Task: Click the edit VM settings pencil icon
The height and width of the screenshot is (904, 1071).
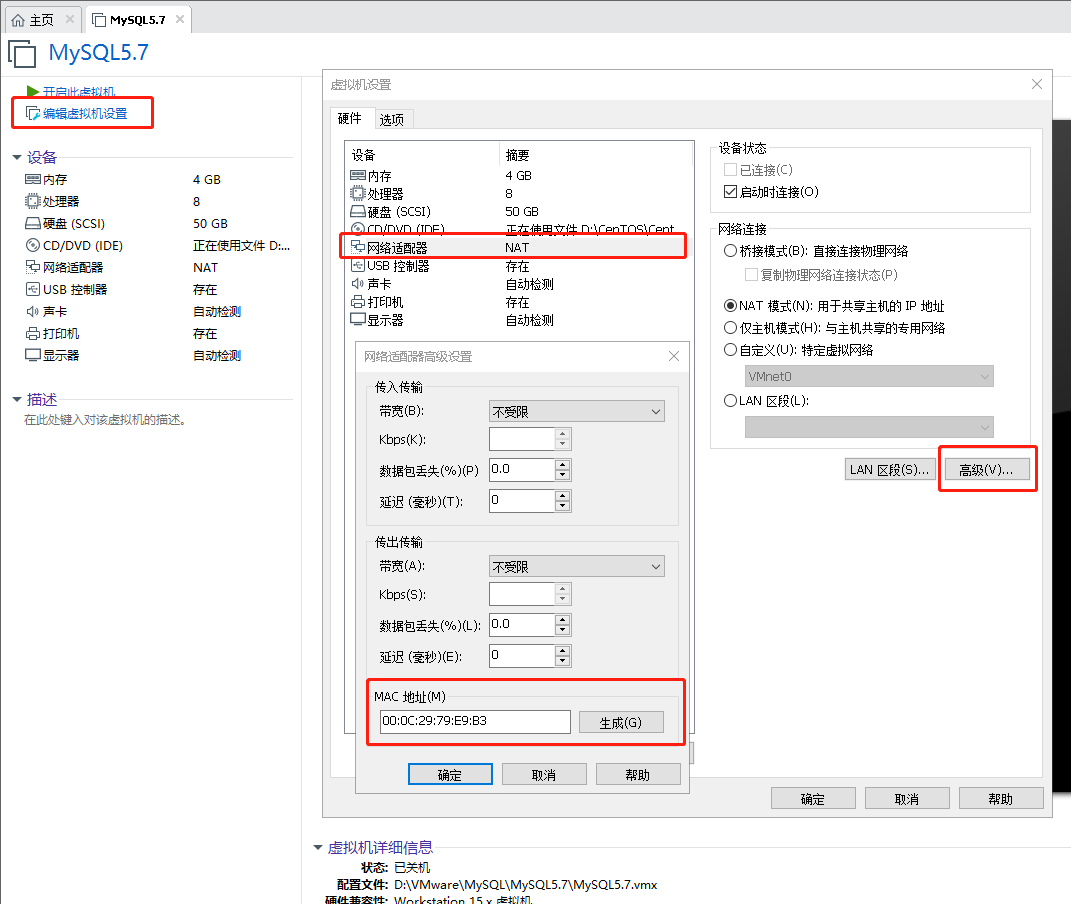Action: 33,113
